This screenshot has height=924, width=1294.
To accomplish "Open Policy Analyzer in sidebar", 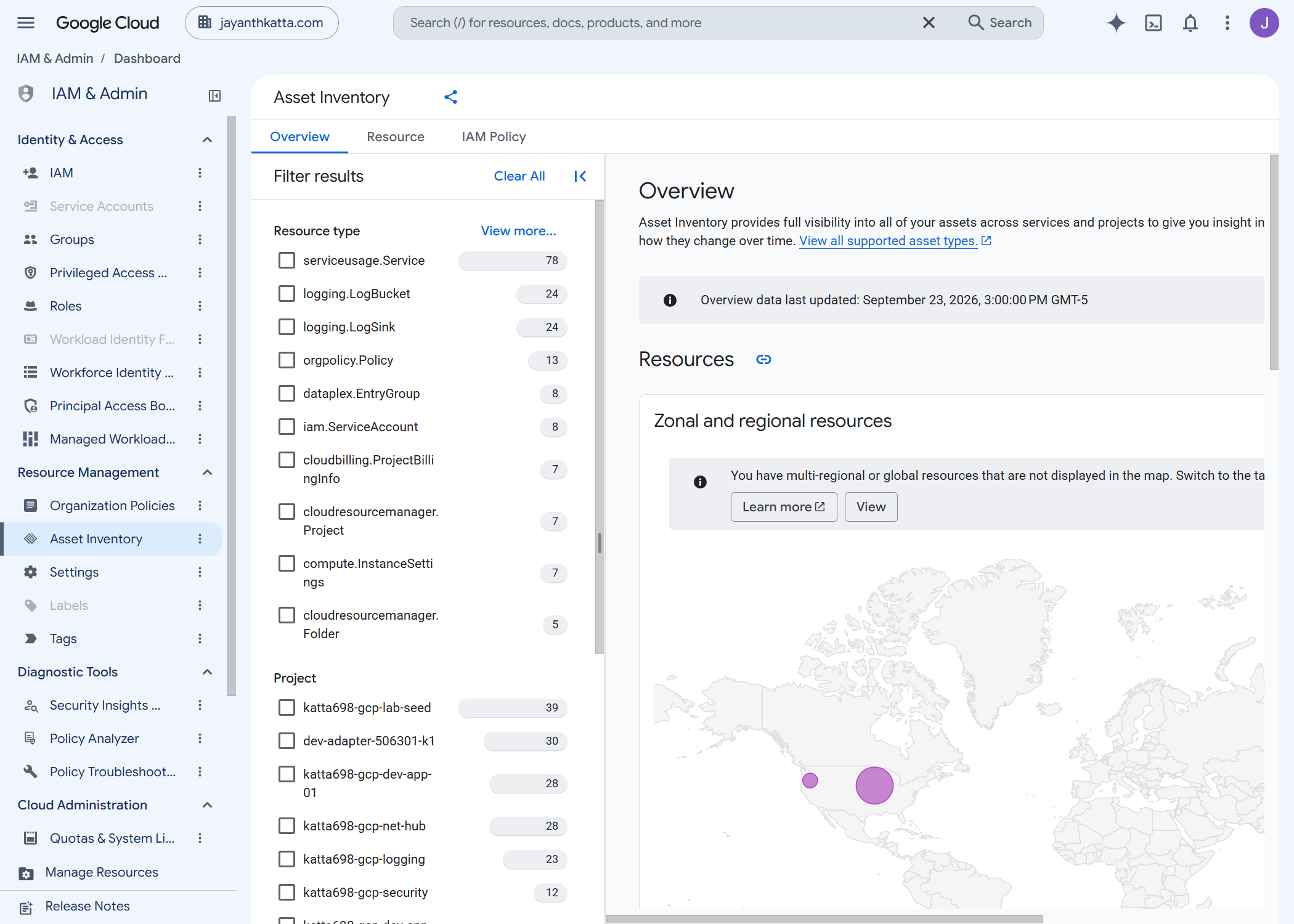I will click(x=94, y=739).
